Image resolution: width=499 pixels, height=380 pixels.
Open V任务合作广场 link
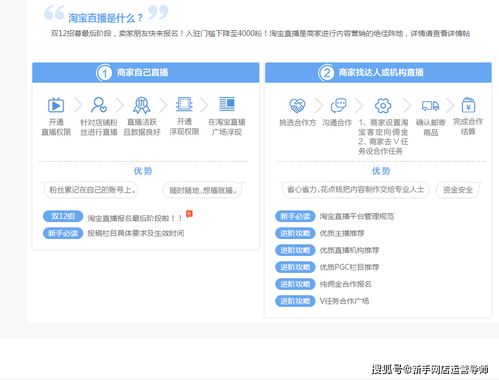click(x=344, y=301)
